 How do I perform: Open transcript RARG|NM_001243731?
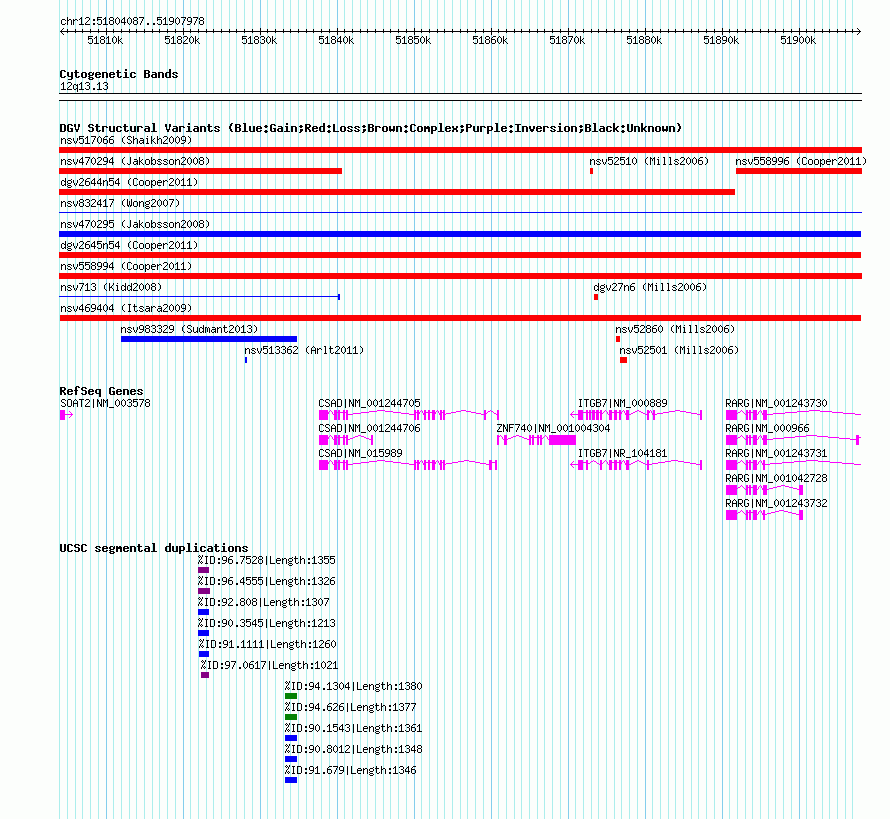tap(794, 465)
